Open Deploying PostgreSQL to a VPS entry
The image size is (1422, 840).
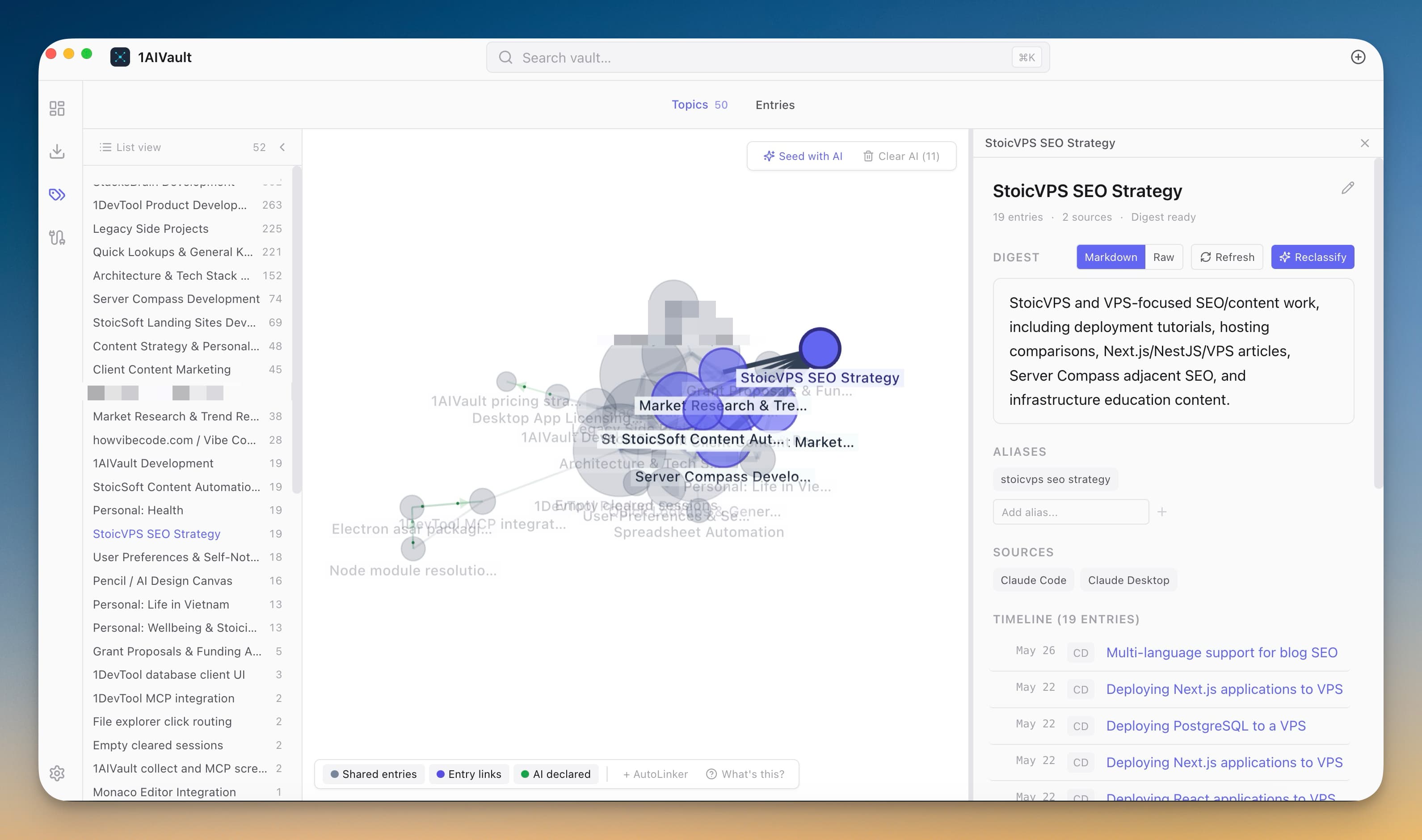click(1206, 726)
